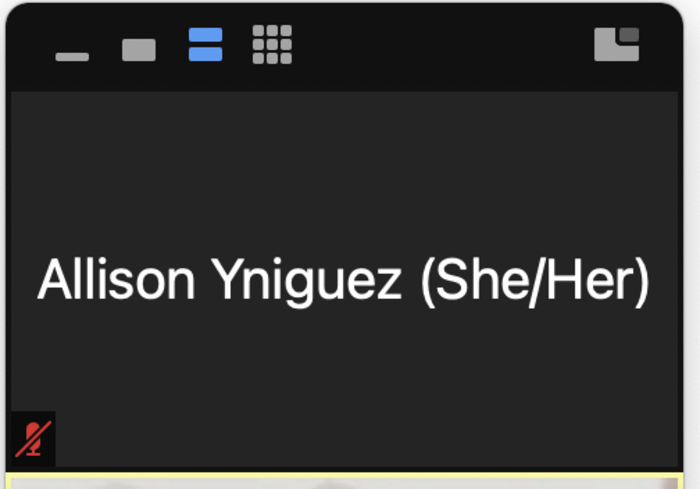Screen dimensions: 700x489
Task: Enable the single rectangle video layout
Action: (x=139, y=50)
